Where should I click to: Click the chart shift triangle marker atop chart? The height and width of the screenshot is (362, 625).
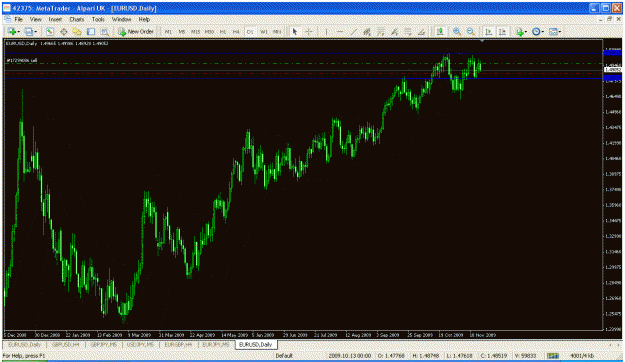[x=482, y=41]
